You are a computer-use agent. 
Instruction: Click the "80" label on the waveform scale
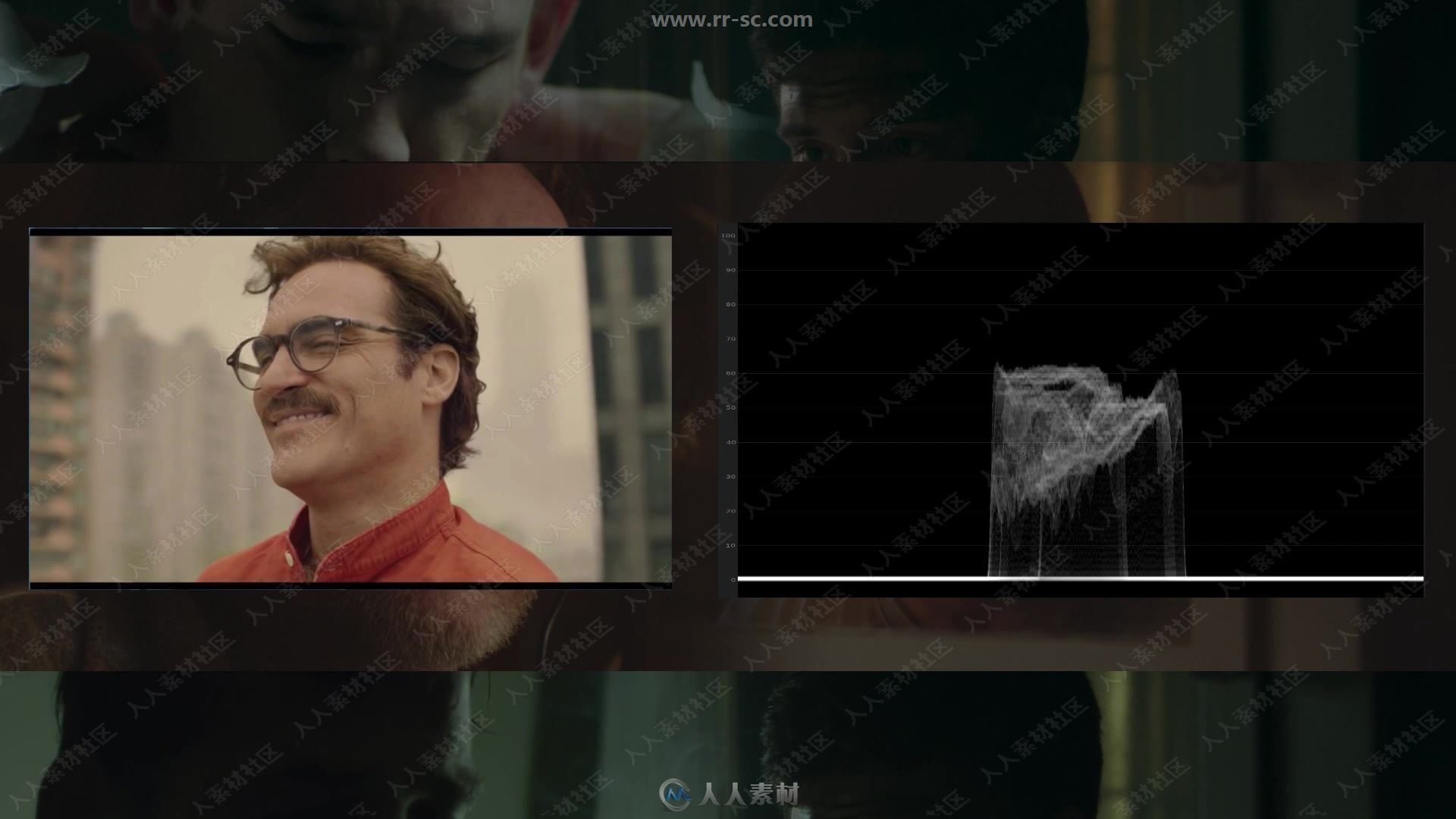click(731, 305)
